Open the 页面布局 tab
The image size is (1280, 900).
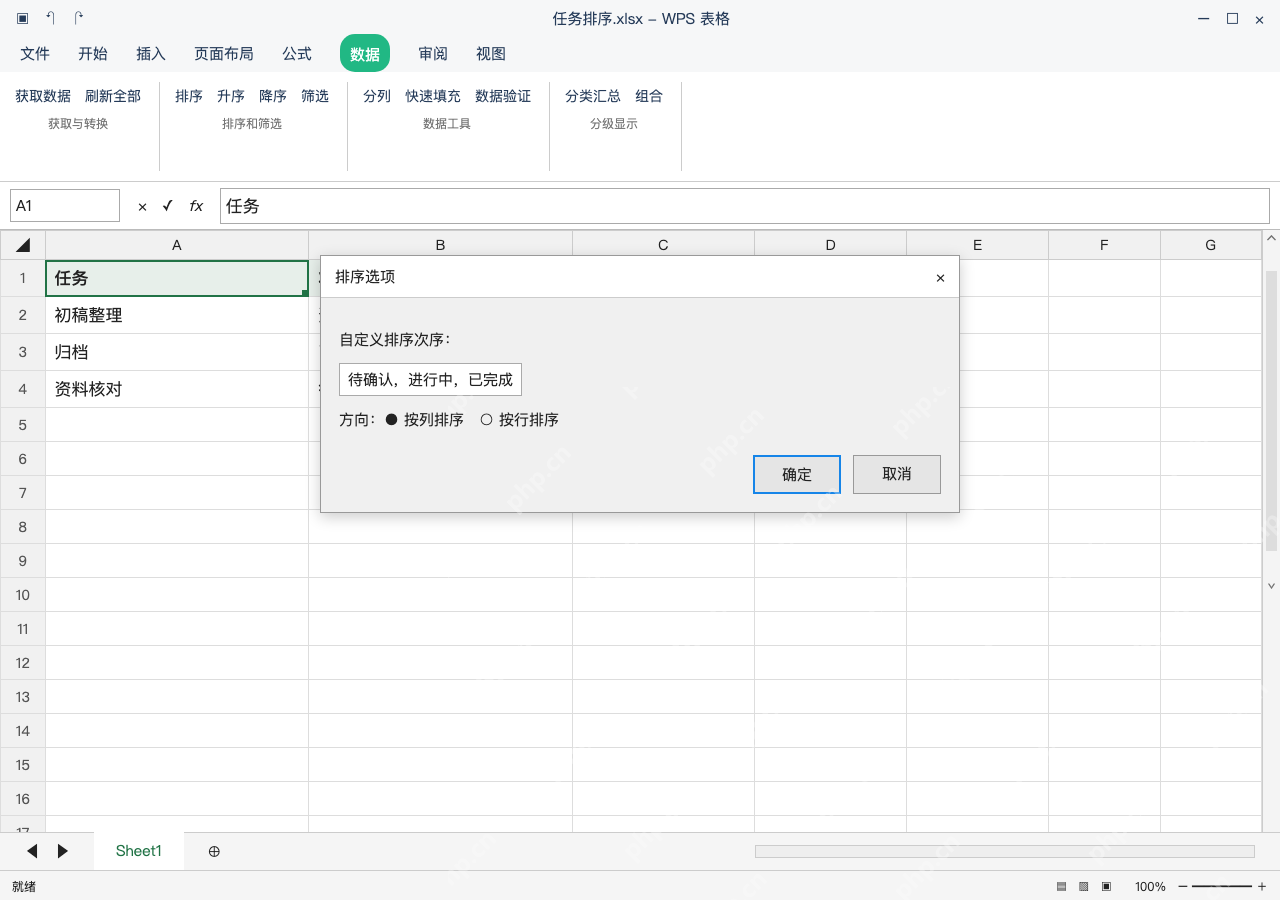point(224,54)
